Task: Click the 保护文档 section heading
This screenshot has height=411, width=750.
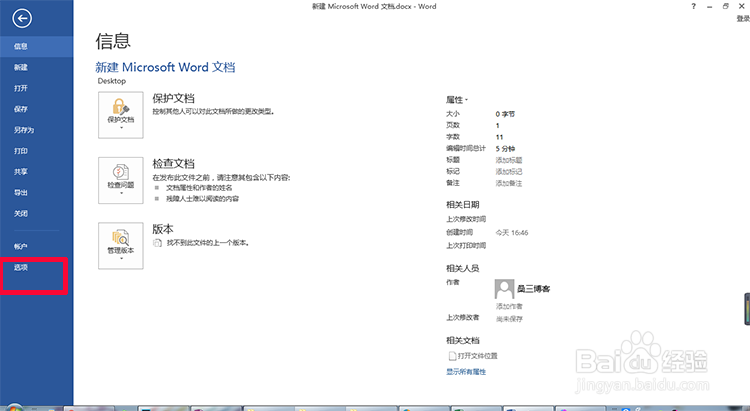Action: tap(174, 99)
